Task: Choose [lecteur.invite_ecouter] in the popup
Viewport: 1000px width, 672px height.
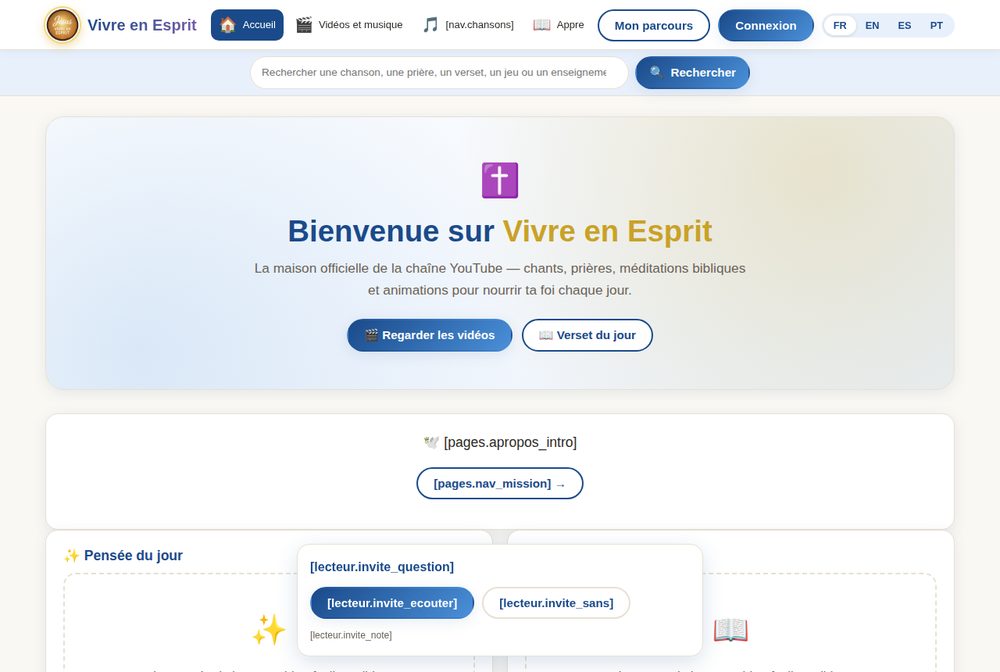Action: (x=392, y=603)
